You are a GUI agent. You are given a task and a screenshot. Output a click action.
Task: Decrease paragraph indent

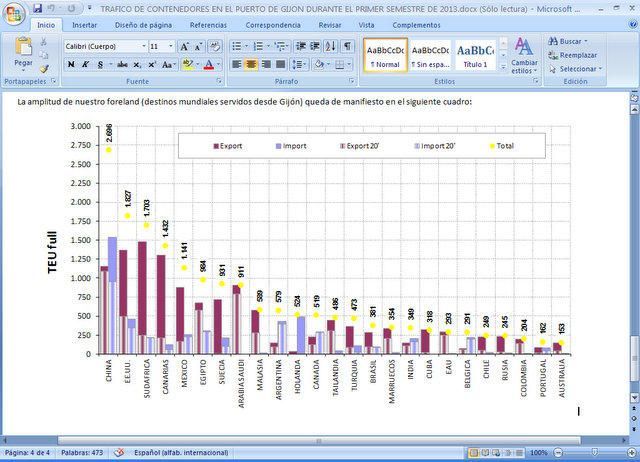301,46
